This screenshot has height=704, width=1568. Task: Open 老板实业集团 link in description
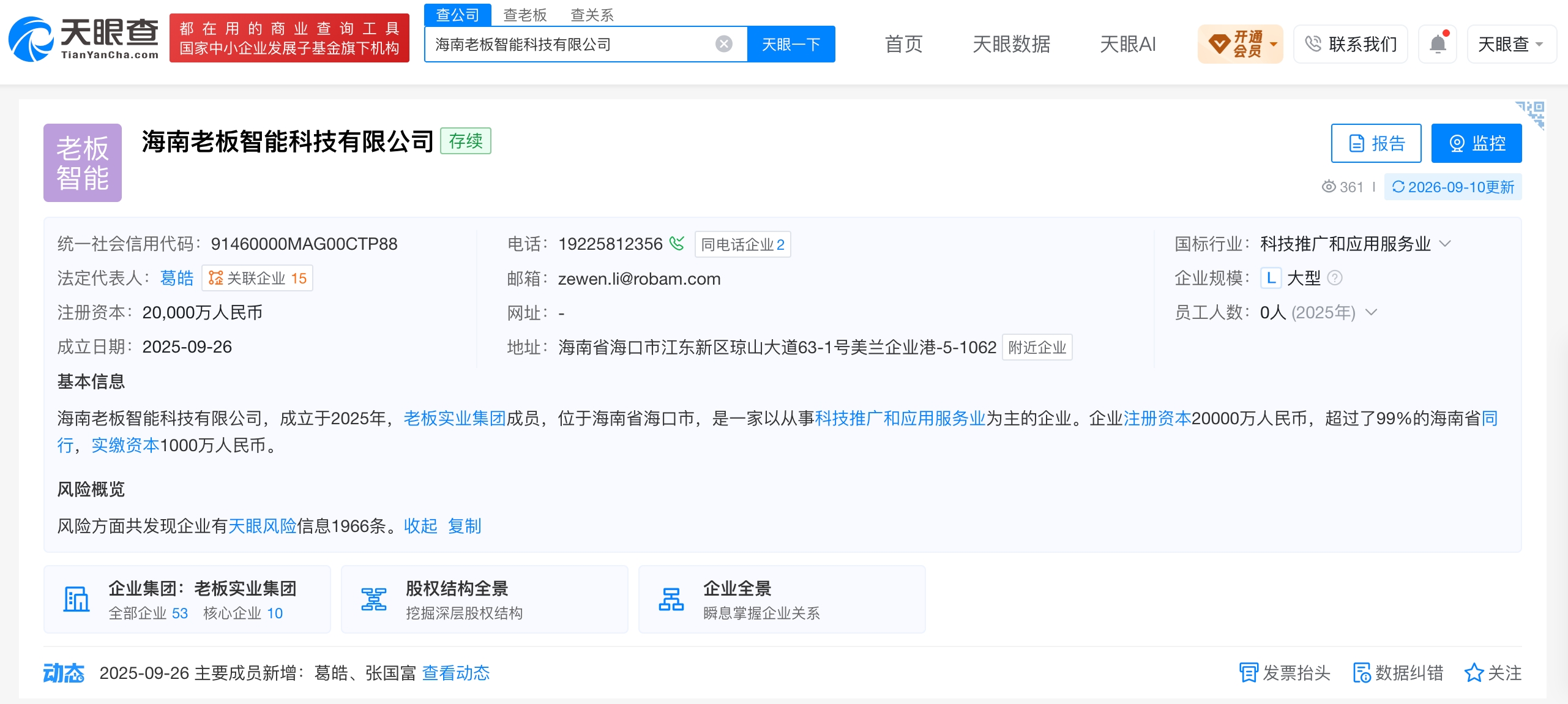coord(455,418)
